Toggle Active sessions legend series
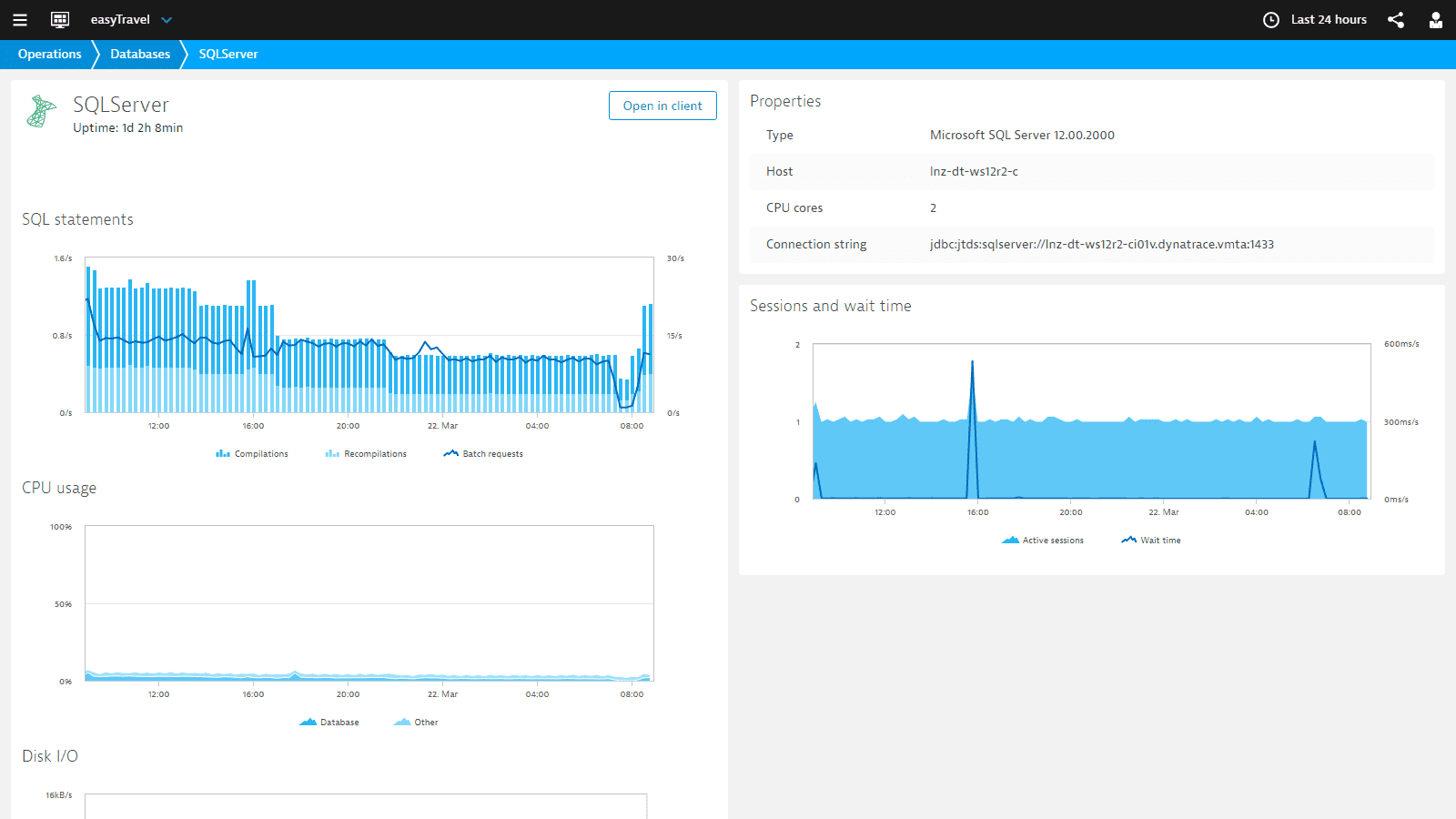1456x819 pixels. [x=1043, y=540]
